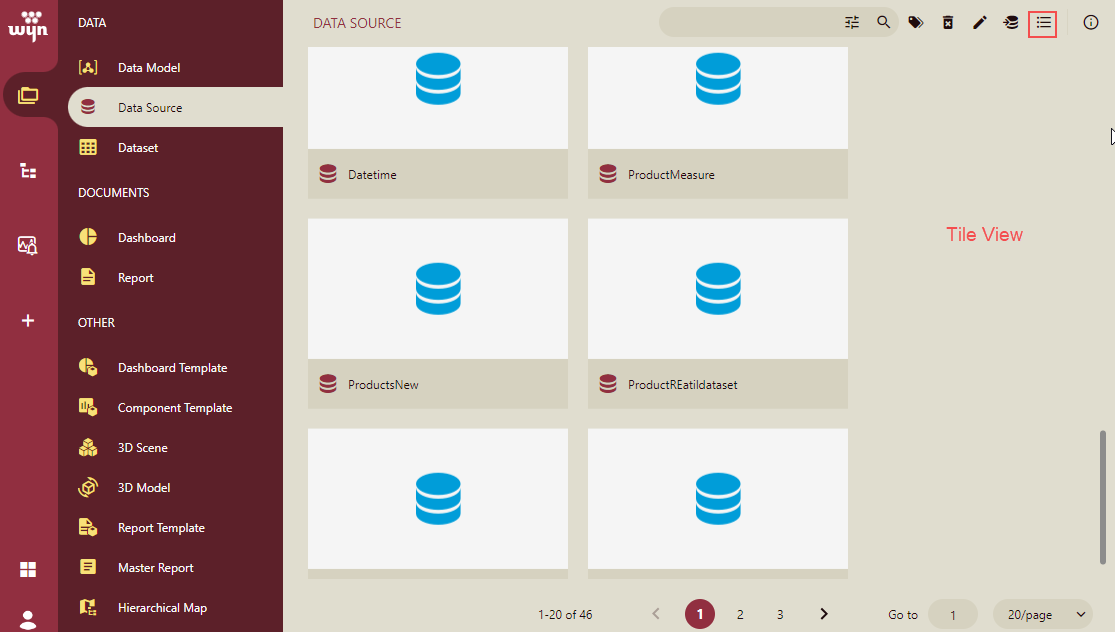Click the pencil edit icon
1115x632 pixels.
click(x=980, y=22)
